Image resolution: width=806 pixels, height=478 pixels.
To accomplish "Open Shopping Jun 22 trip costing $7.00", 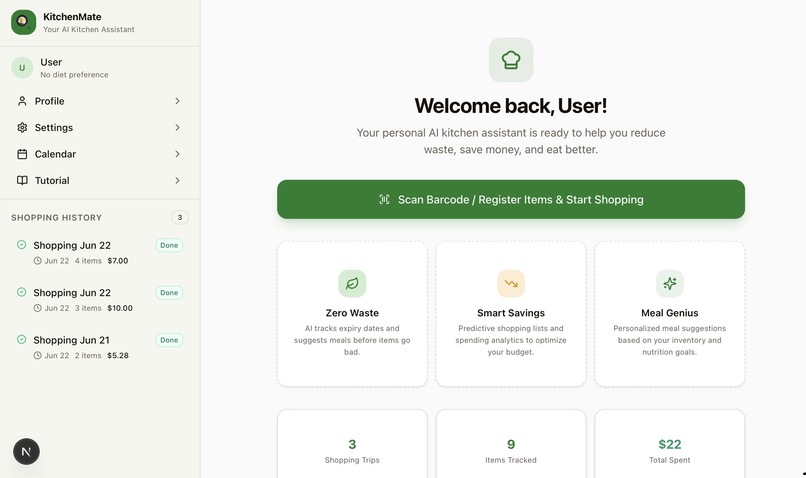I will pyautogui.click(x=100, y=252).
